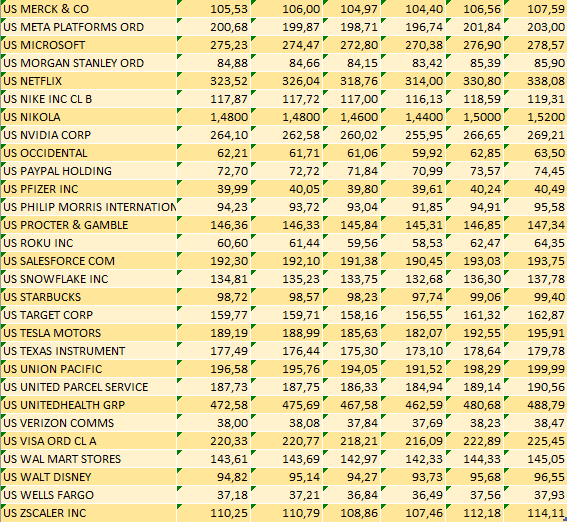This screenshot has width=567, height=522.
Task: Click the Nvidia value 264,10
Action: click(x=214, y=135)
